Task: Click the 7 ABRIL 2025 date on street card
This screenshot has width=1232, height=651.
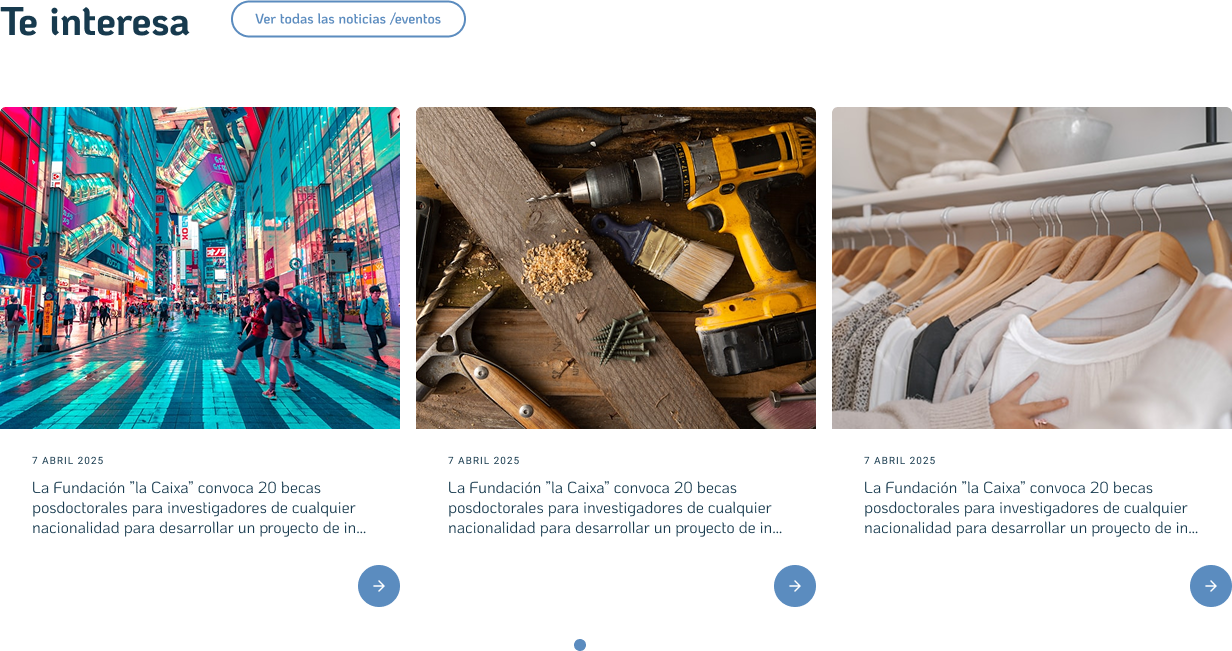Action: (x=68, y=461)
